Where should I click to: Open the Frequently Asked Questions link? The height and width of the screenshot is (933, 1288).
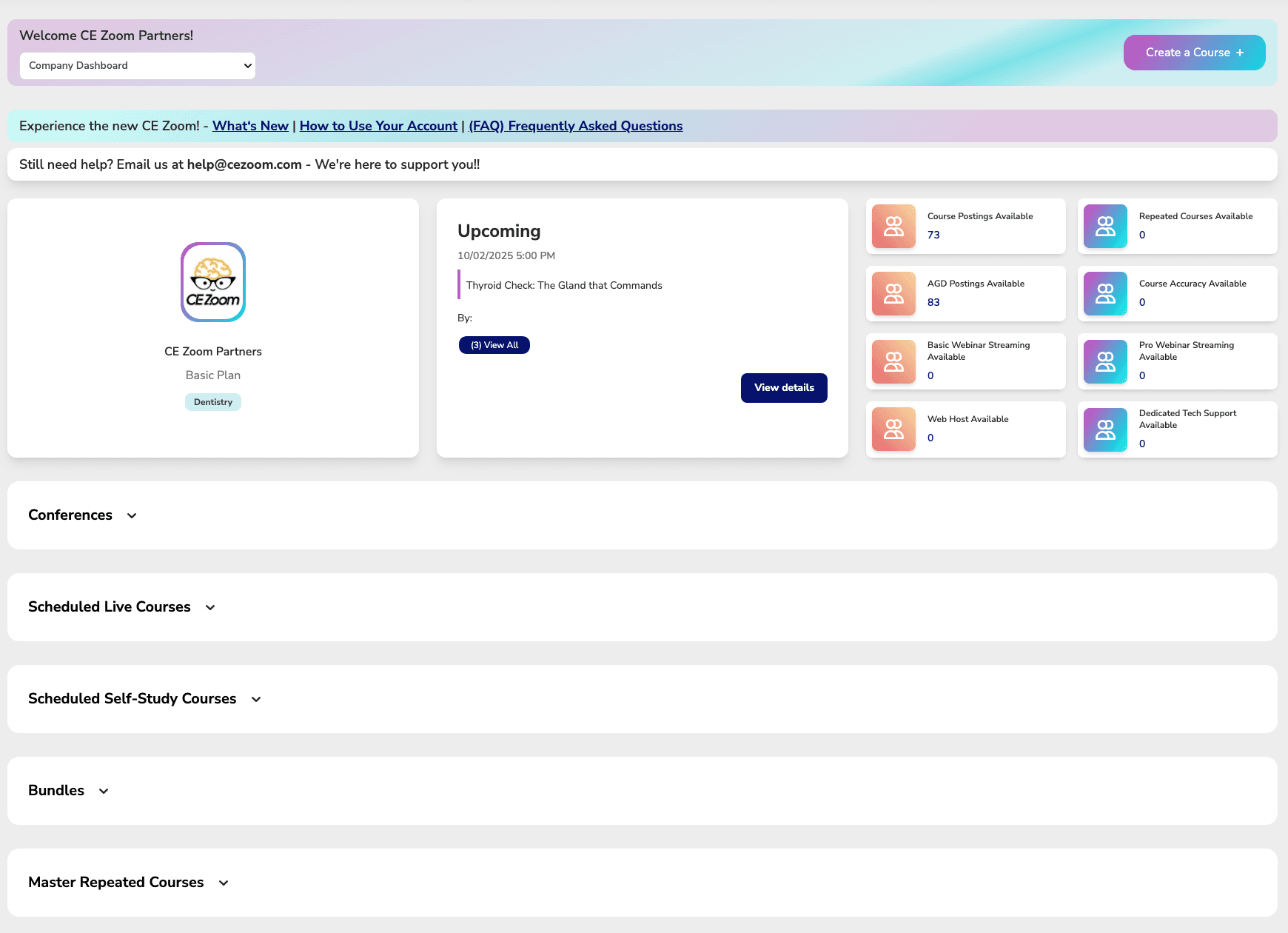pyautogui.click(x=575, y=126)
